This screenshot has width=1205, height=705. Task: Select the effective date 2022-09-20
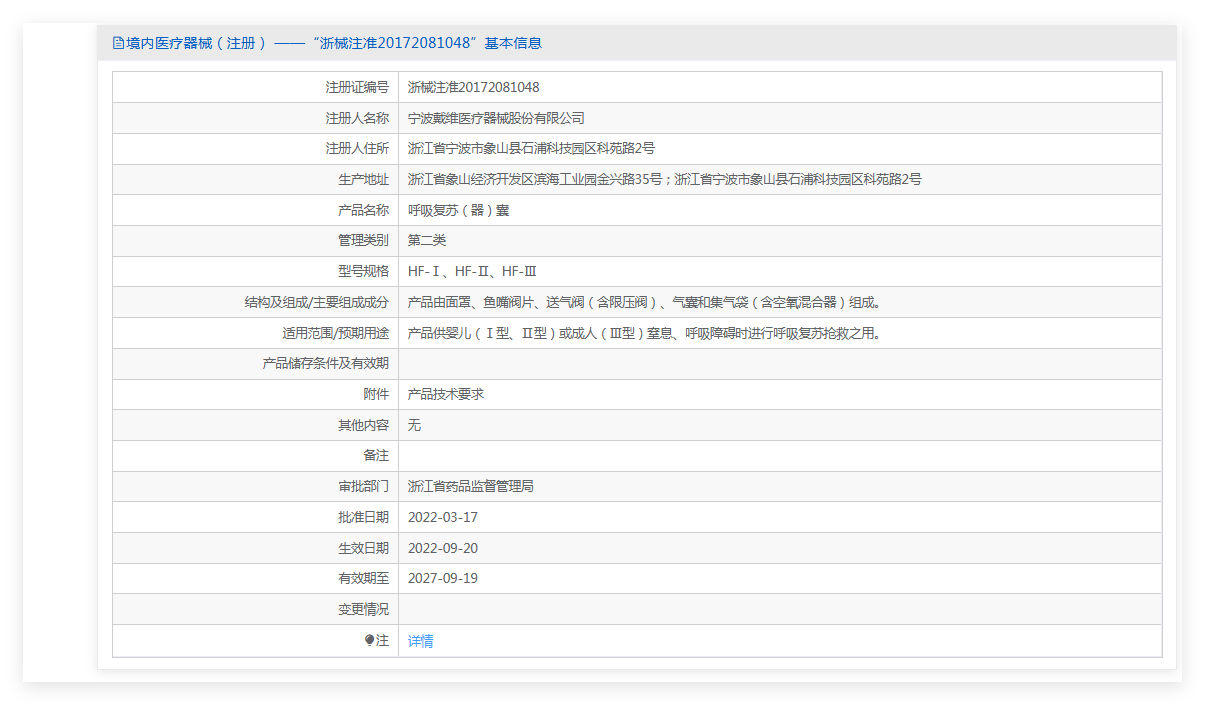click(443, 548)
